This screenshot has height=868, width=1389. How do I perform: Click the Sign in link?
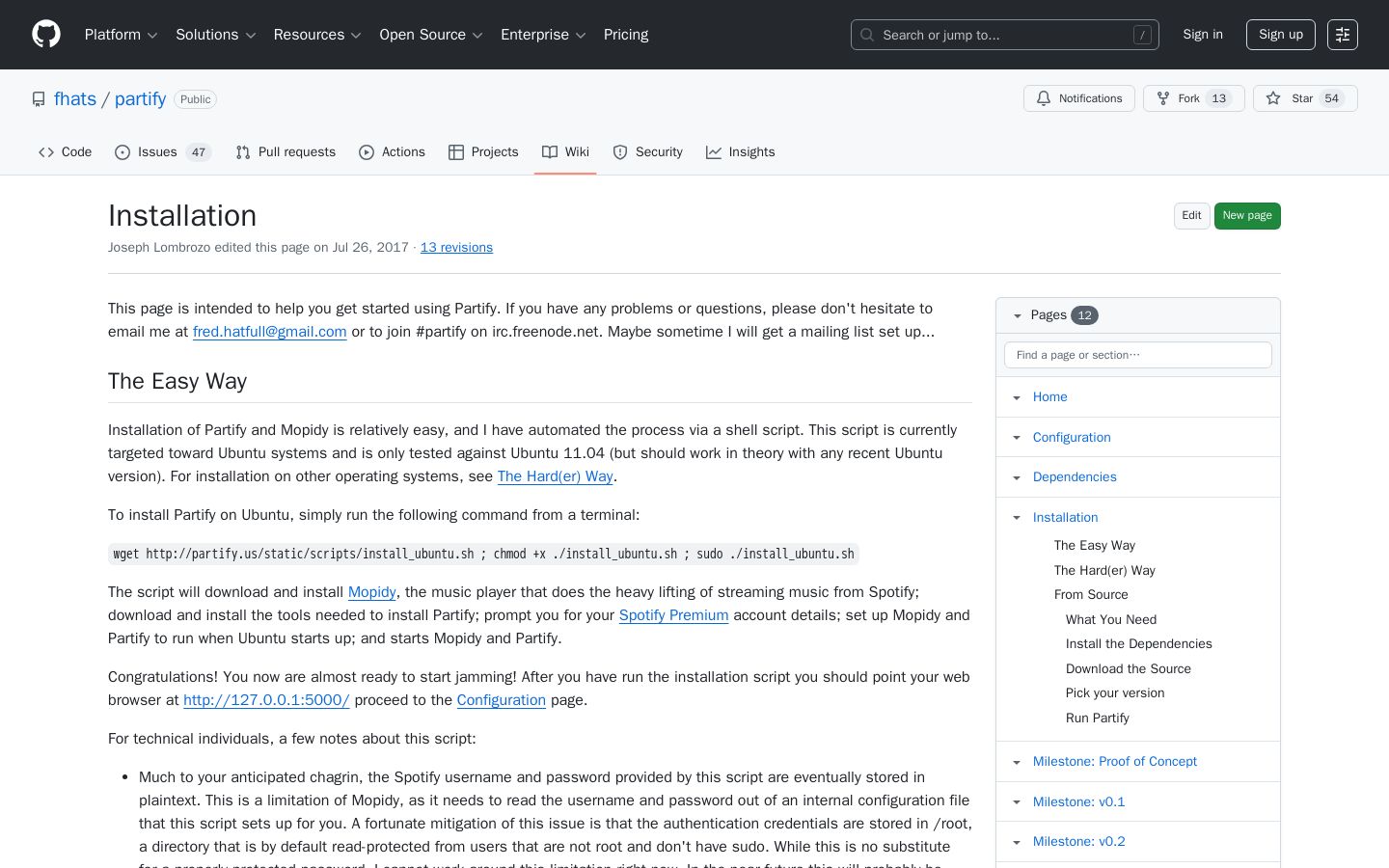(1203, 35)
